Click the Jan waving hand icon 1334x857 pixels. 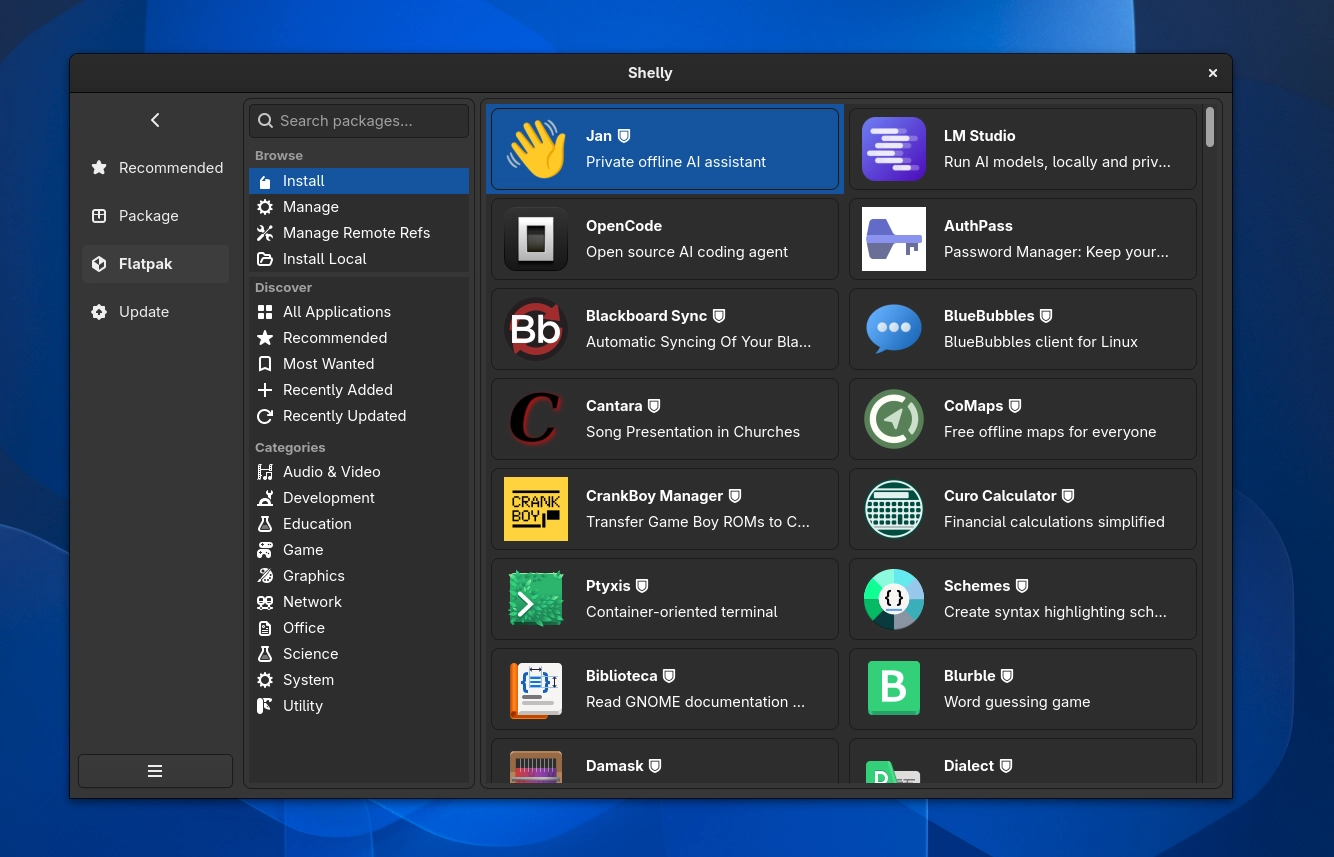(x=536, y=149)
